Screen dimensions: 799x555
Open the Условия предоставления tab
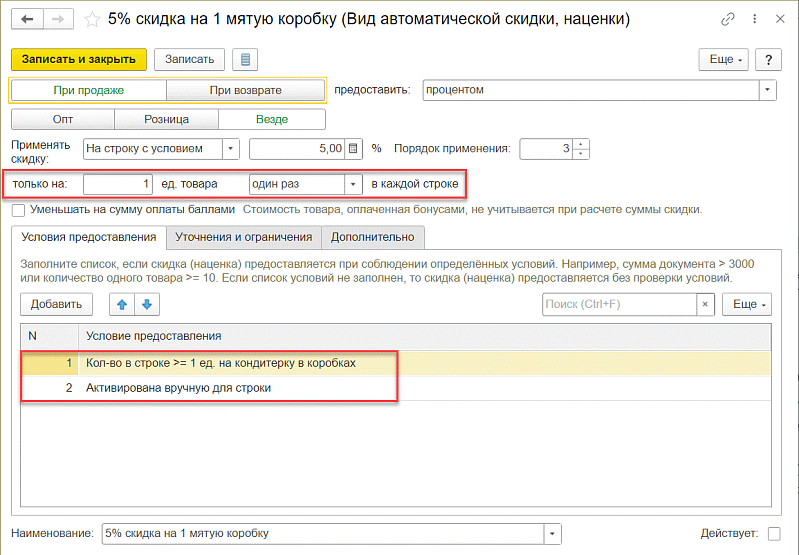coord(89,237)
